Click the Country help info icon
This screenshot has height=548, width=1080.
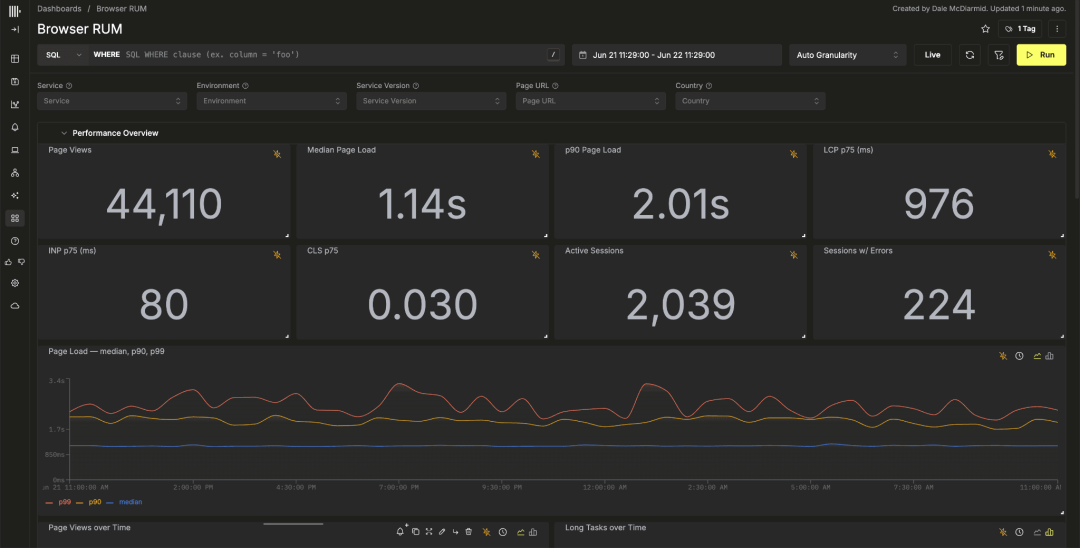click(x=709, y=86)
